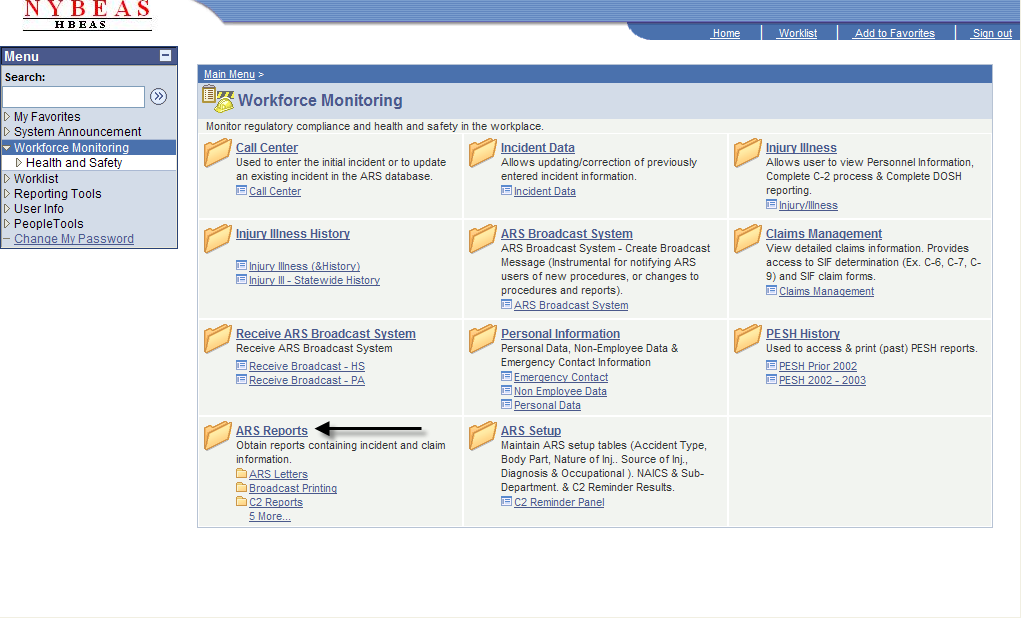This screenshot has height=618, width=1022.
Task: Click page icon beside Emergency Contact
Action: pyautogui.click(x=506, y=376)
